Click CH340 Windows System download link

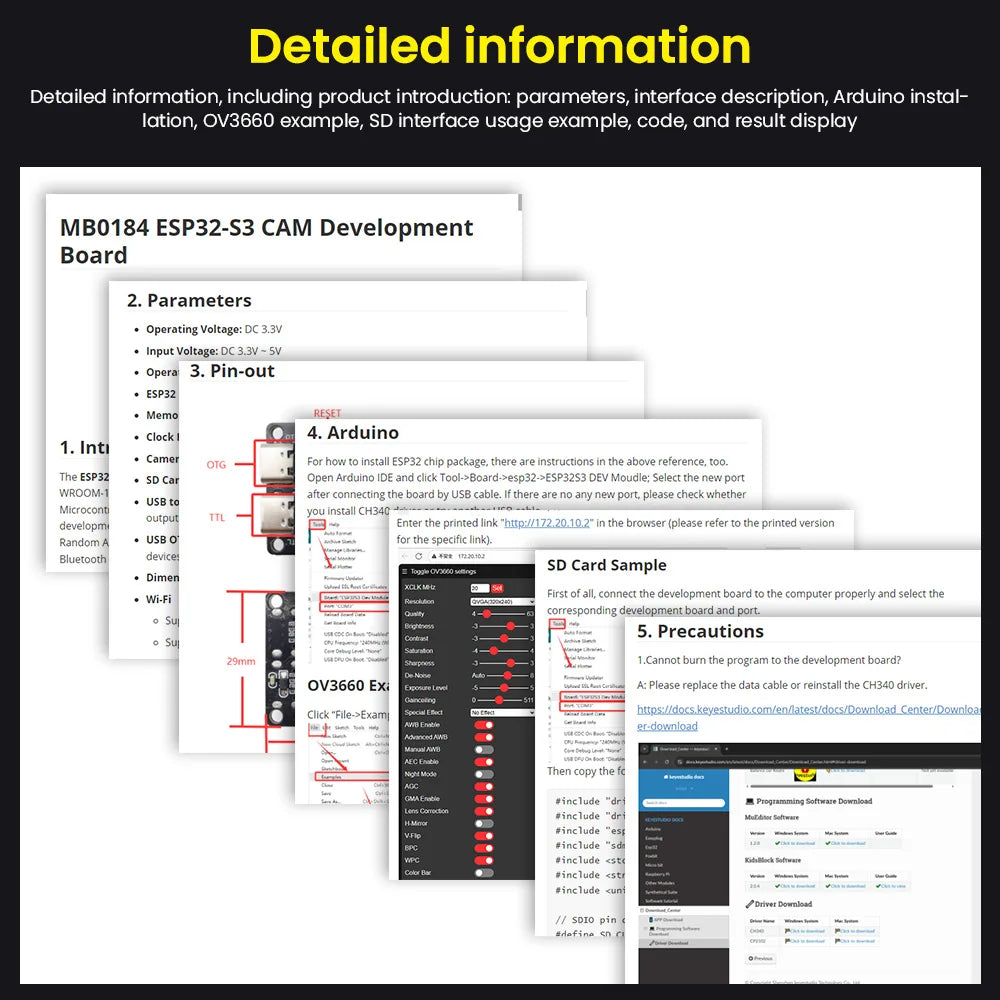tap(805, 931)
